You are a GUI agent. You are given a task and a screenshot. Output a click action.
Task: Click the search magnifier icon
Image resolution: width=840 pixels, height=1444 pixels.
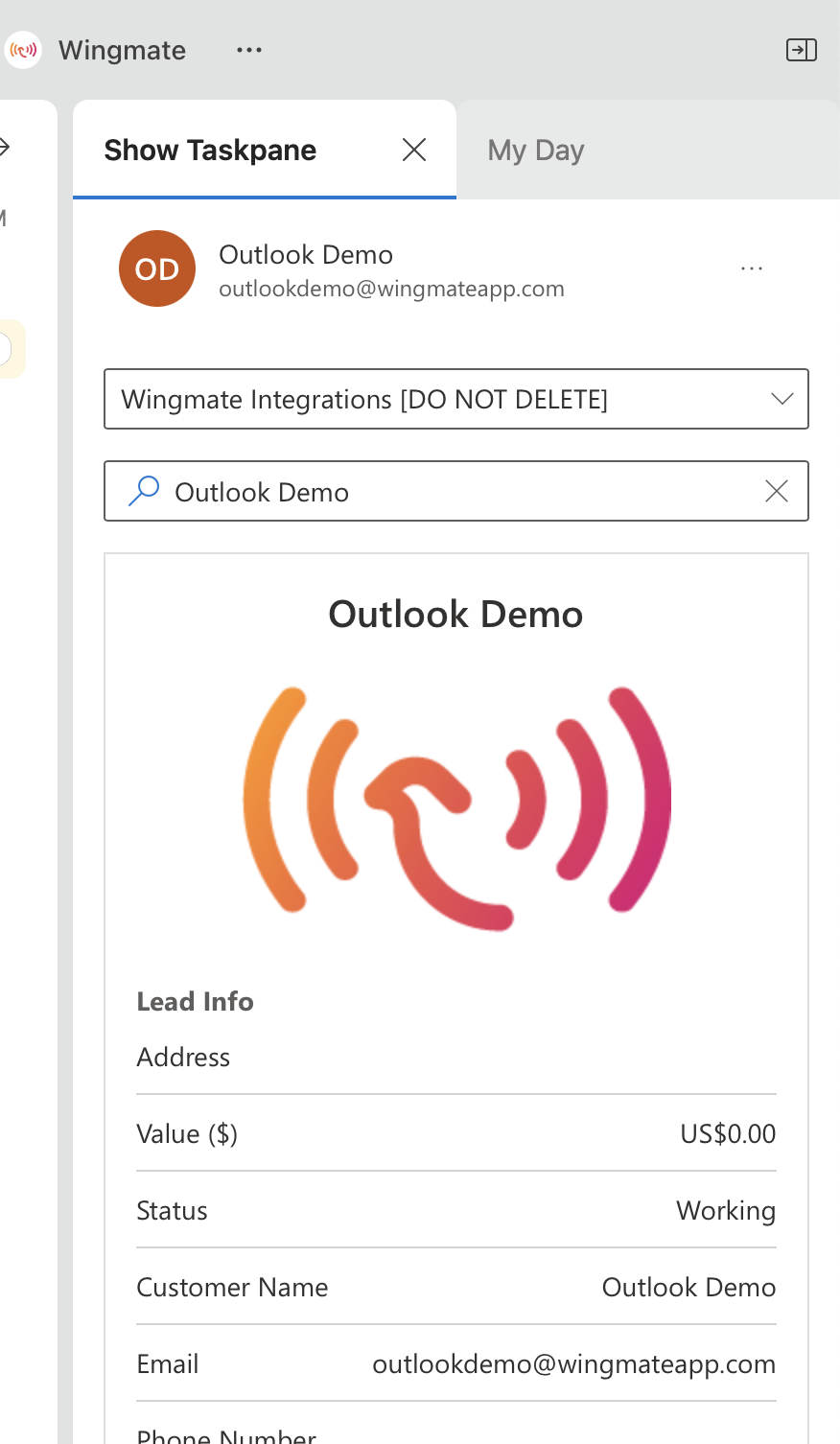144,491
